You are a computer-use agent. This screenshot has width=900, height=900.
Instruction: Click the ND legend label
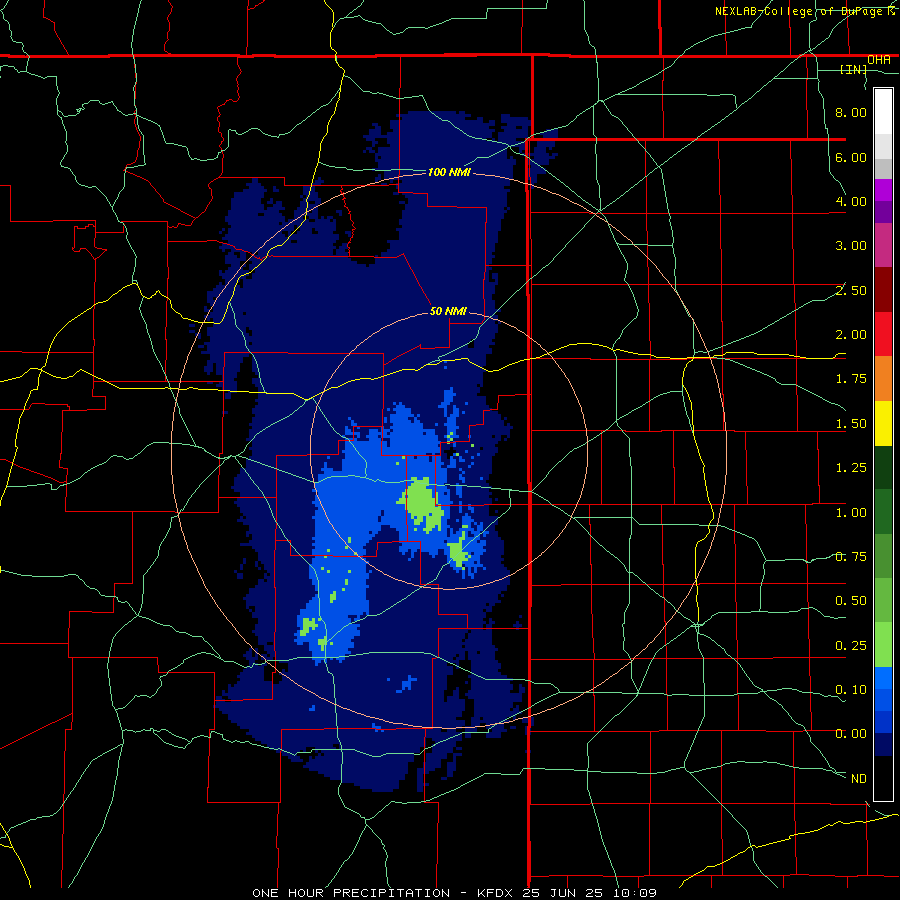click(859, 779)
